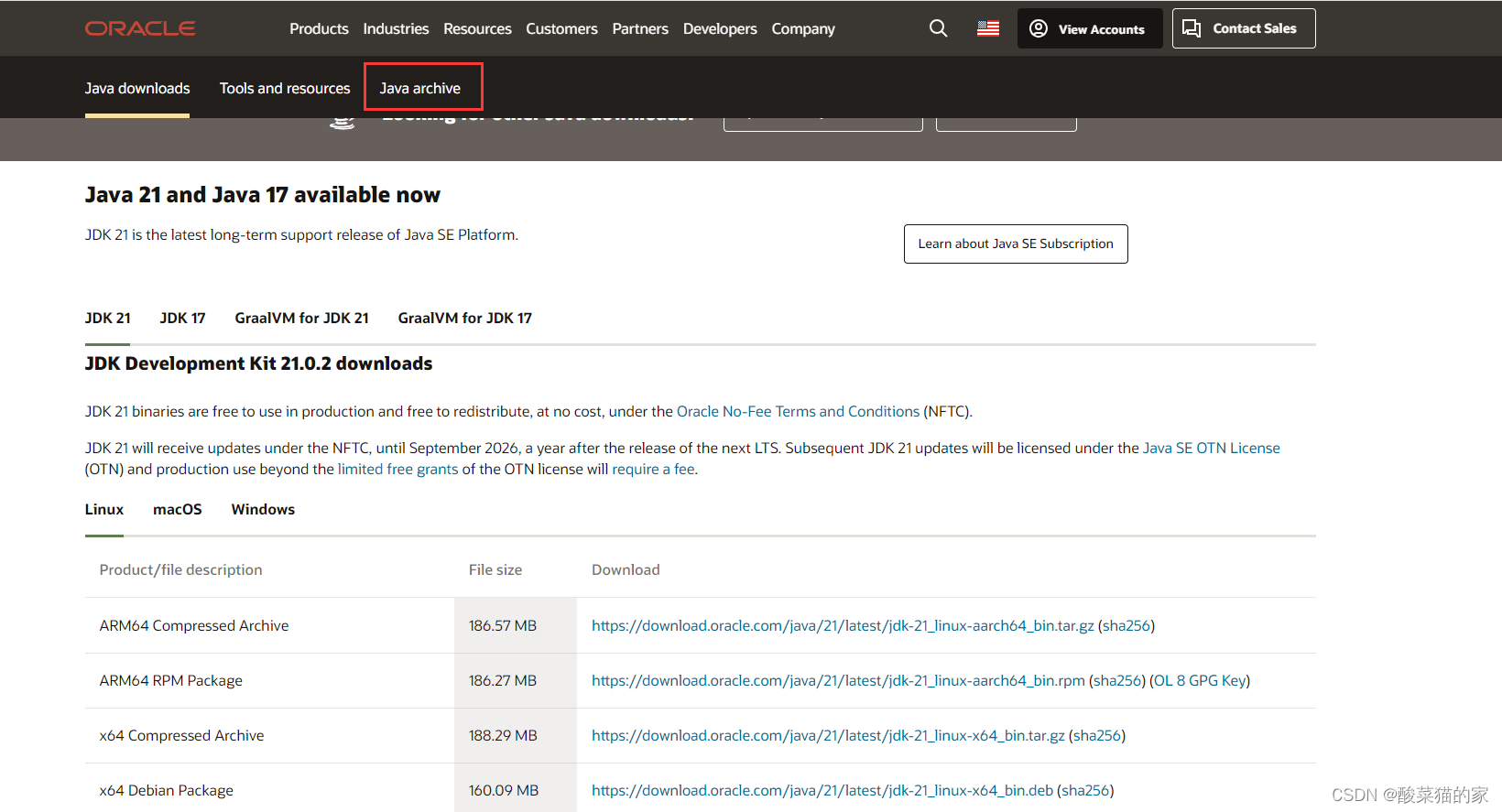Download jdk-21_linux-x64_bin.deb link
Image resolution: width=1502 pixels, height=812 pixels.
[x=822, y=790]
